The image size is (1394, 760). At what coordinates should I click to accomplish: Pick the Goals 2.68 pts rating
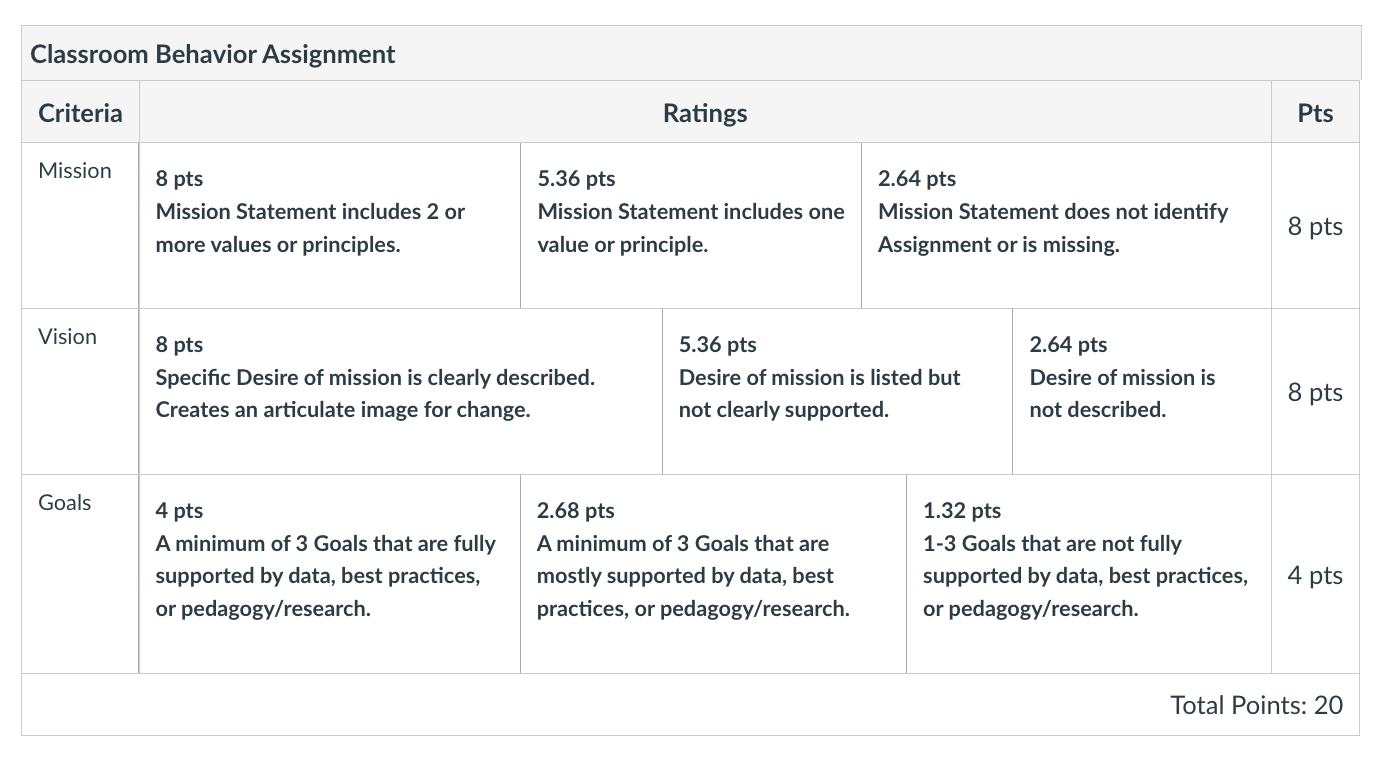click(713, 573)
